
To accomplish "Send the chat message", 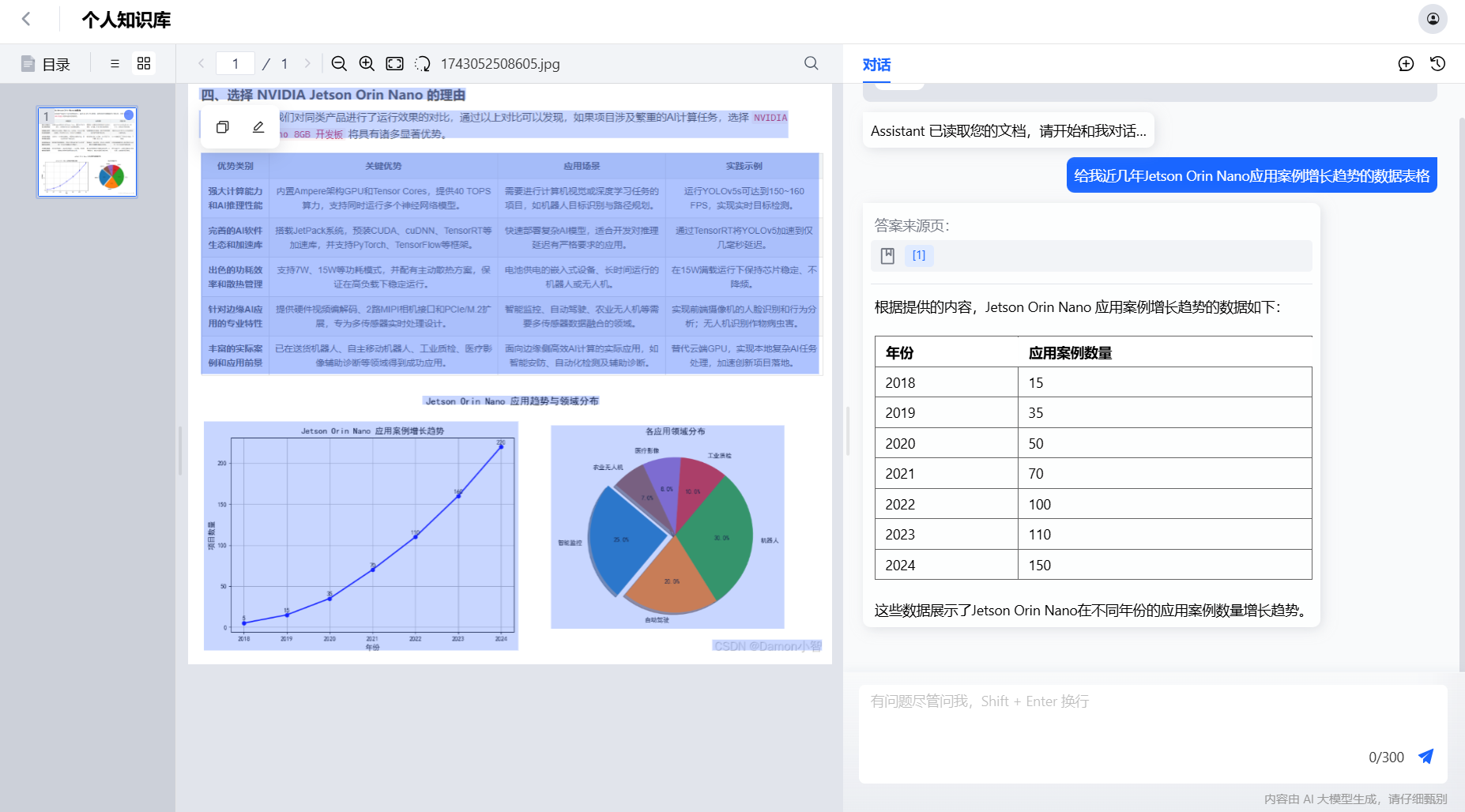I will 1425,757.
